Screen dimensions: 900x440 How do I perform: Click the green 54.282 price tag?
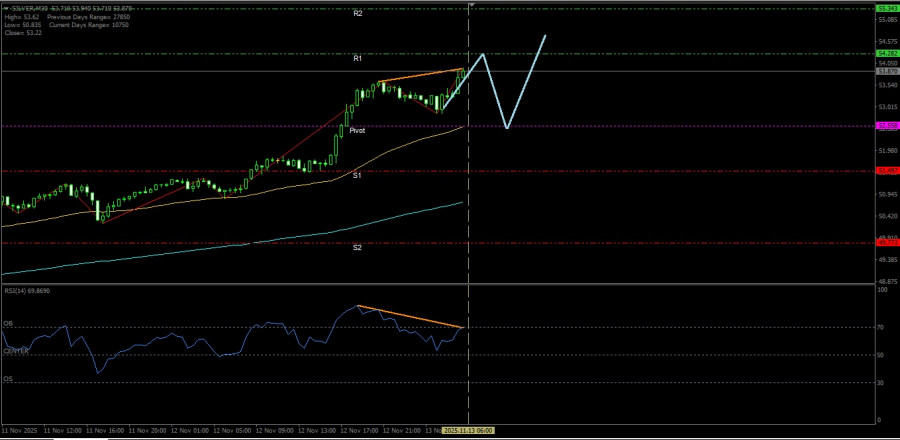(886, 53)
